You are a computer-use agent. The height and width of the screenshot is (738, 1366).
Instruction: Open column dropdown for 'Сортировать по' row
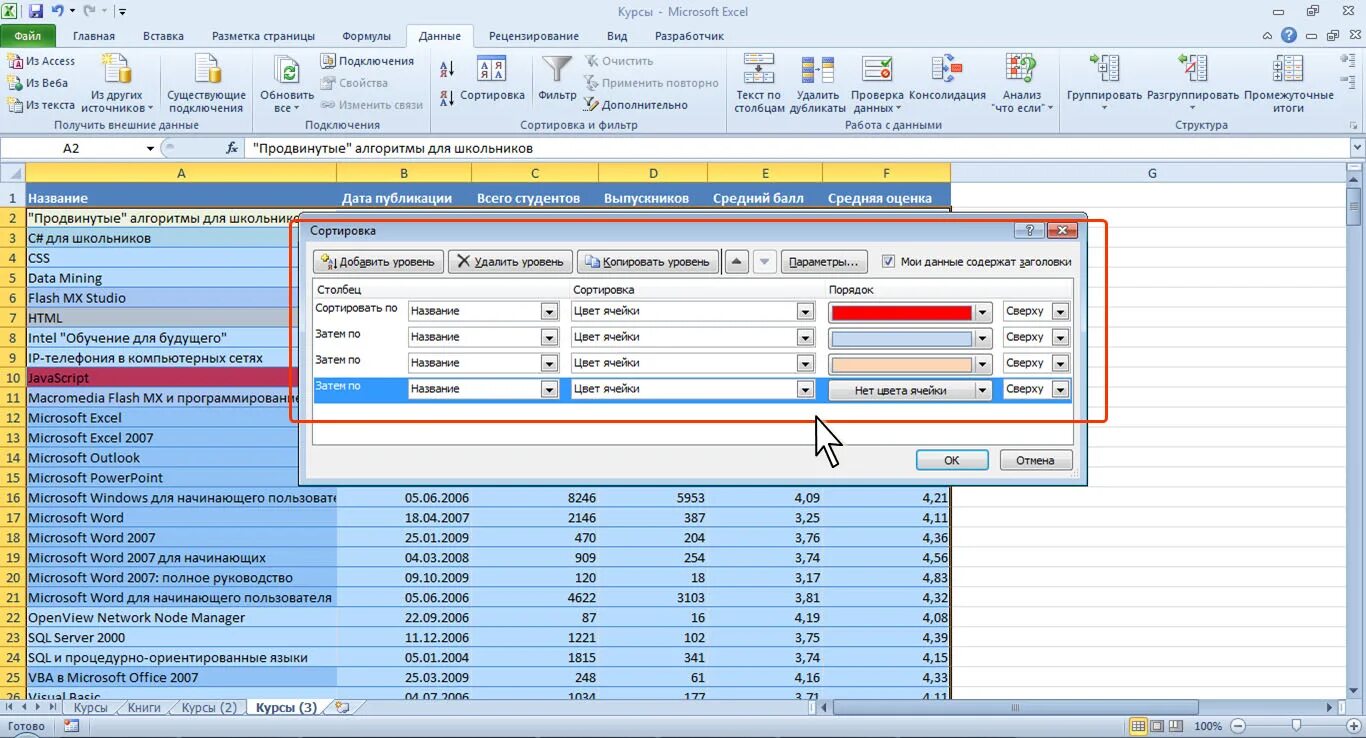coord(549,311)
